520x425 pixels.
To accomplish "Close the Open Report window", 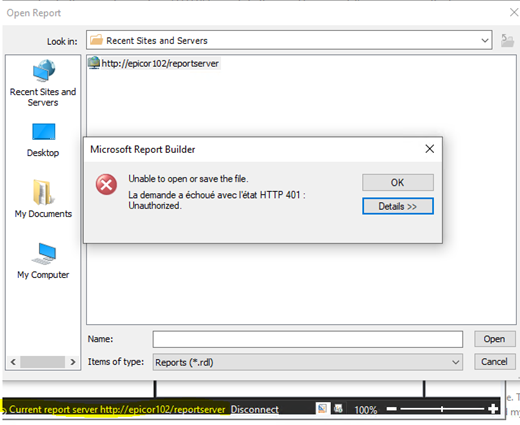I will [514, 12].
